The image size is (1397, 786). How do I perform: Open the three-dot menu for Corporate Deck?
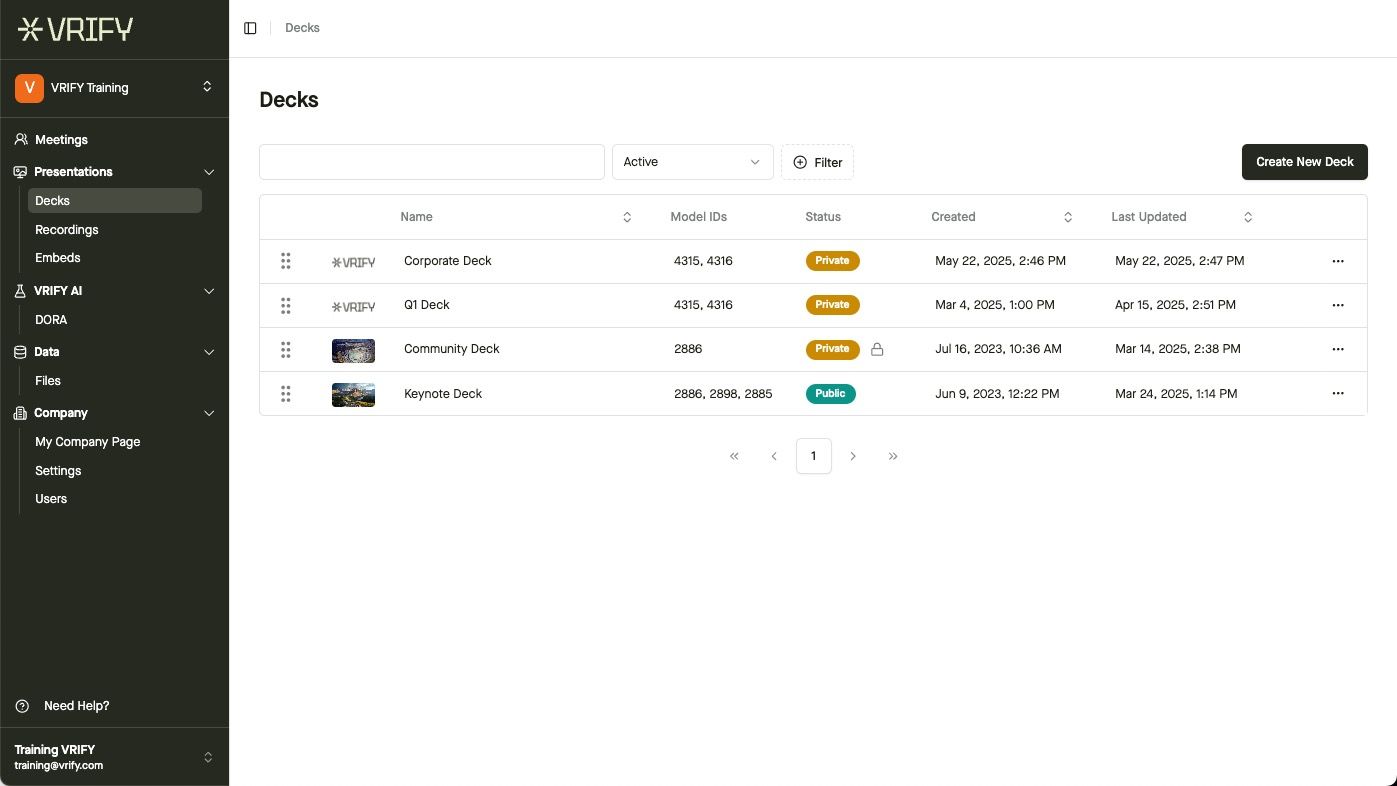(x=1337, y=261)
